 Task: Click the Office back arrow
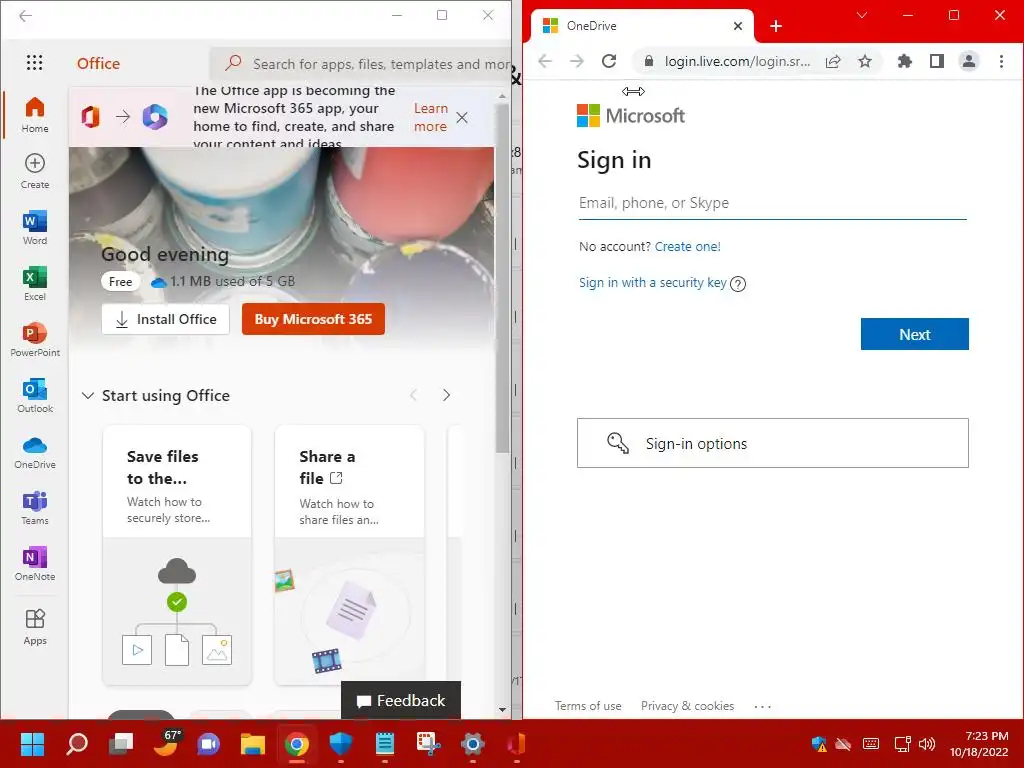point(25,16)
